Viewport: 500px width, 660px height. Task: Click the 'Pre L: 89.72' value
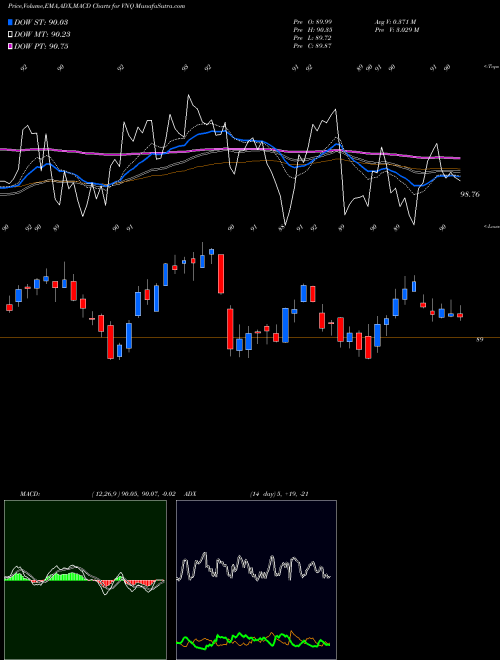(x=313, y=37)
